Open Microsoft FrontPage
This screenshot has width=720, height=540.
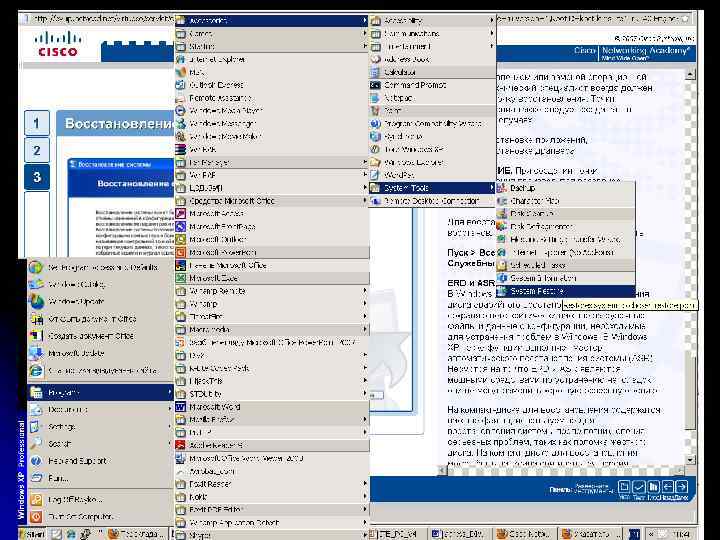tap(272, 226)
